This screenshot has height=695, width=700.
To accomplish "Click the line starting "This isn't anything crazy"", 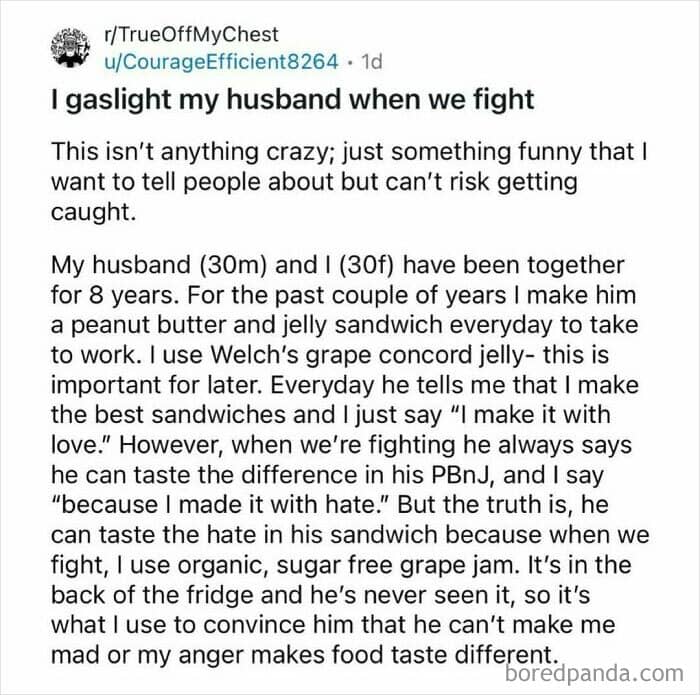I will tap(349, 152).
